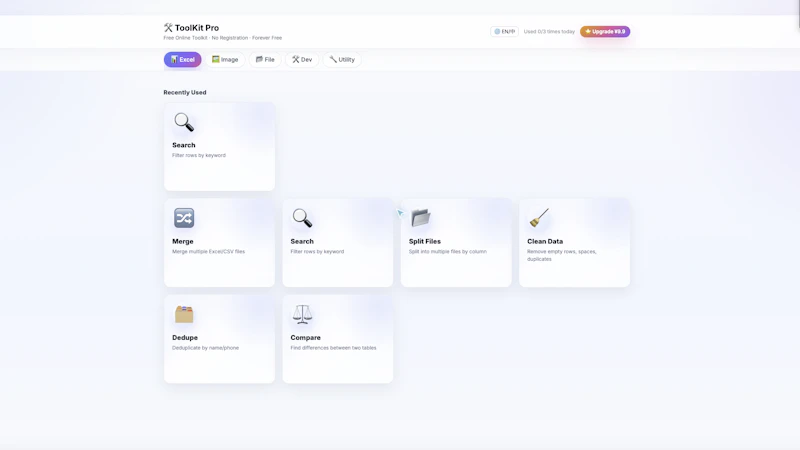Open the Utility tab
800x450 pixels.
[342, 60]
